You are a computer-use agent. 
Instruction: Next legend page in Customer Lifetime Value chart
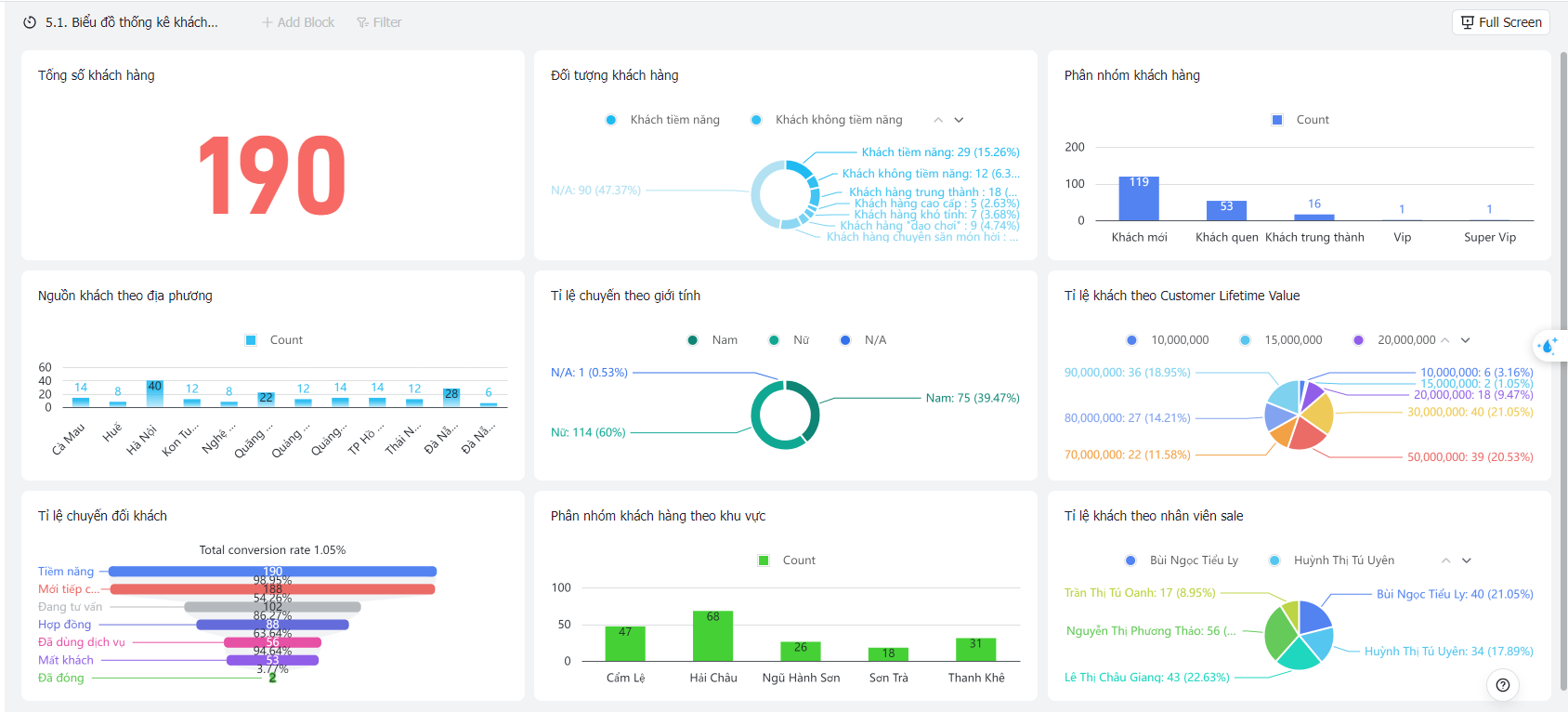(1466, 340)
